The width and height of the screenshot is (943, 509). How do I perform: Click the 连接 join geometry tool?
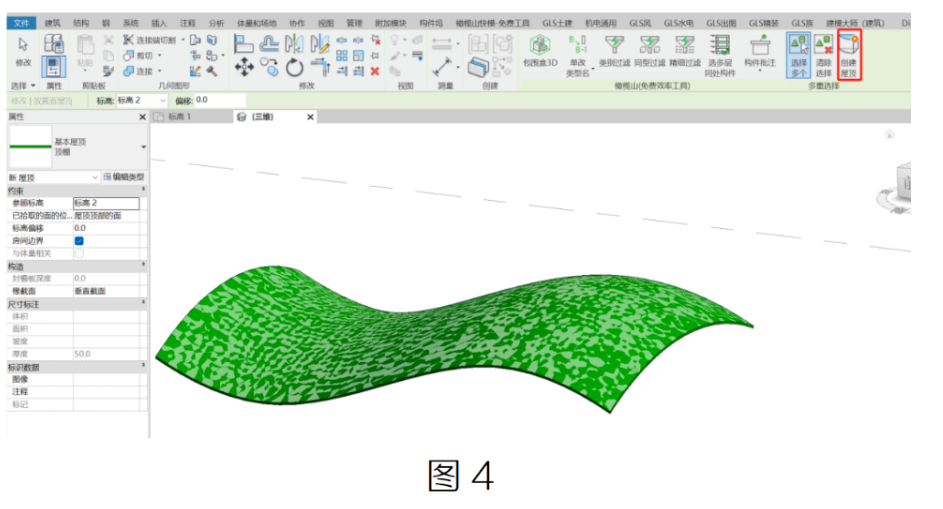point(138,71)
